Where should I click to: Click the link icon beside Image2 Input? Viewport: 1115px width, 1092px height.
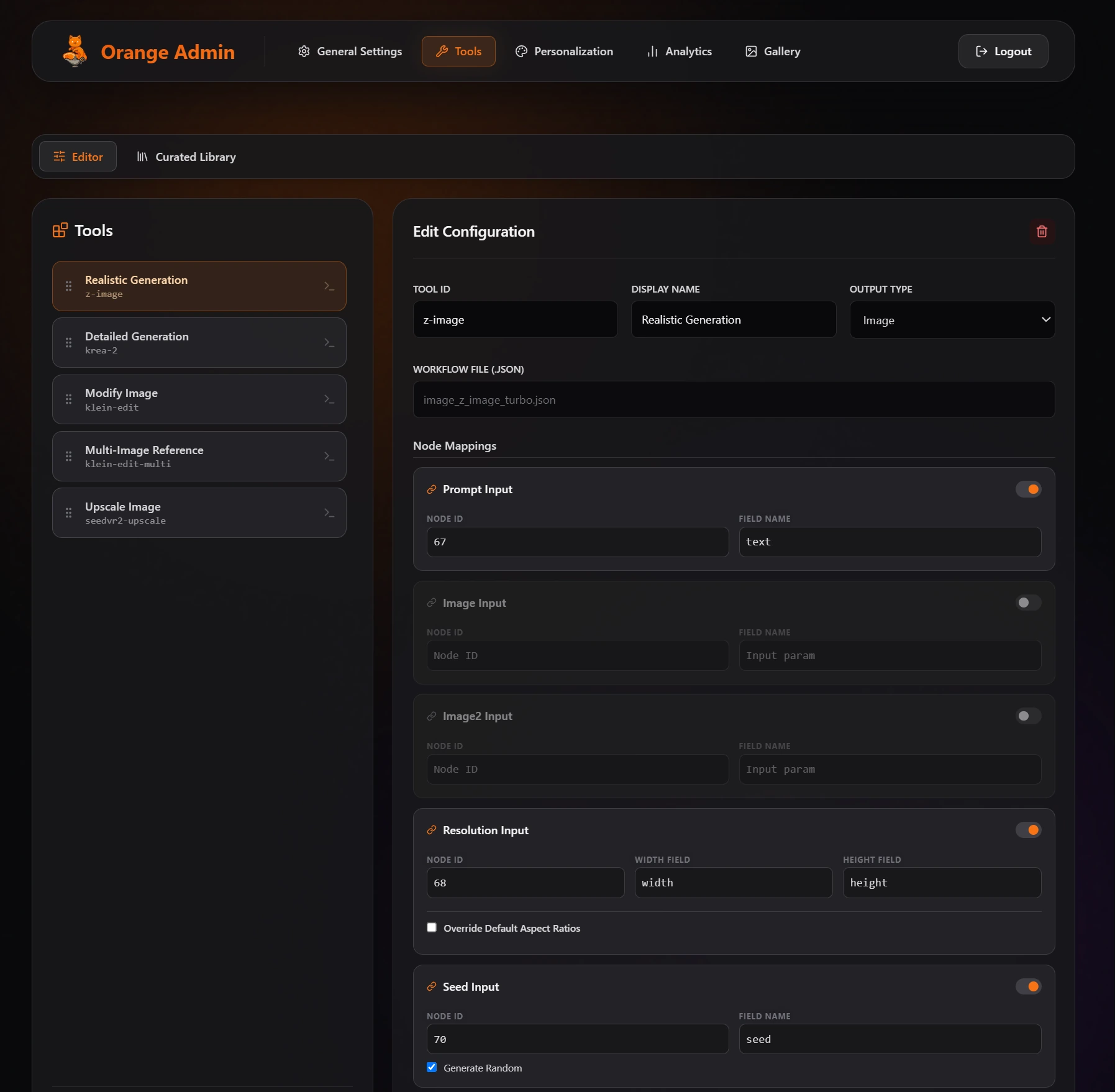tap(432, 716)
